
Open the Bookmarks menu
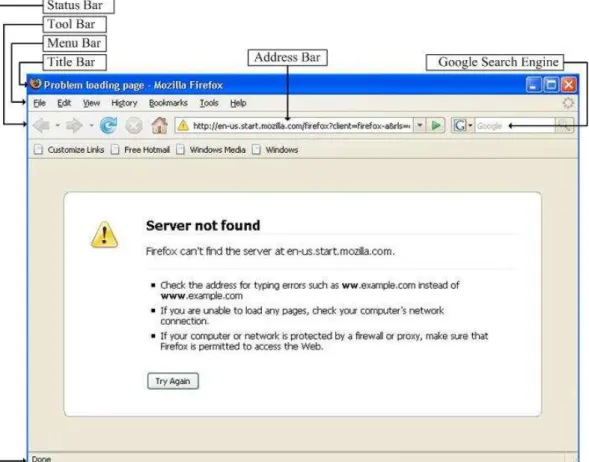168,103
